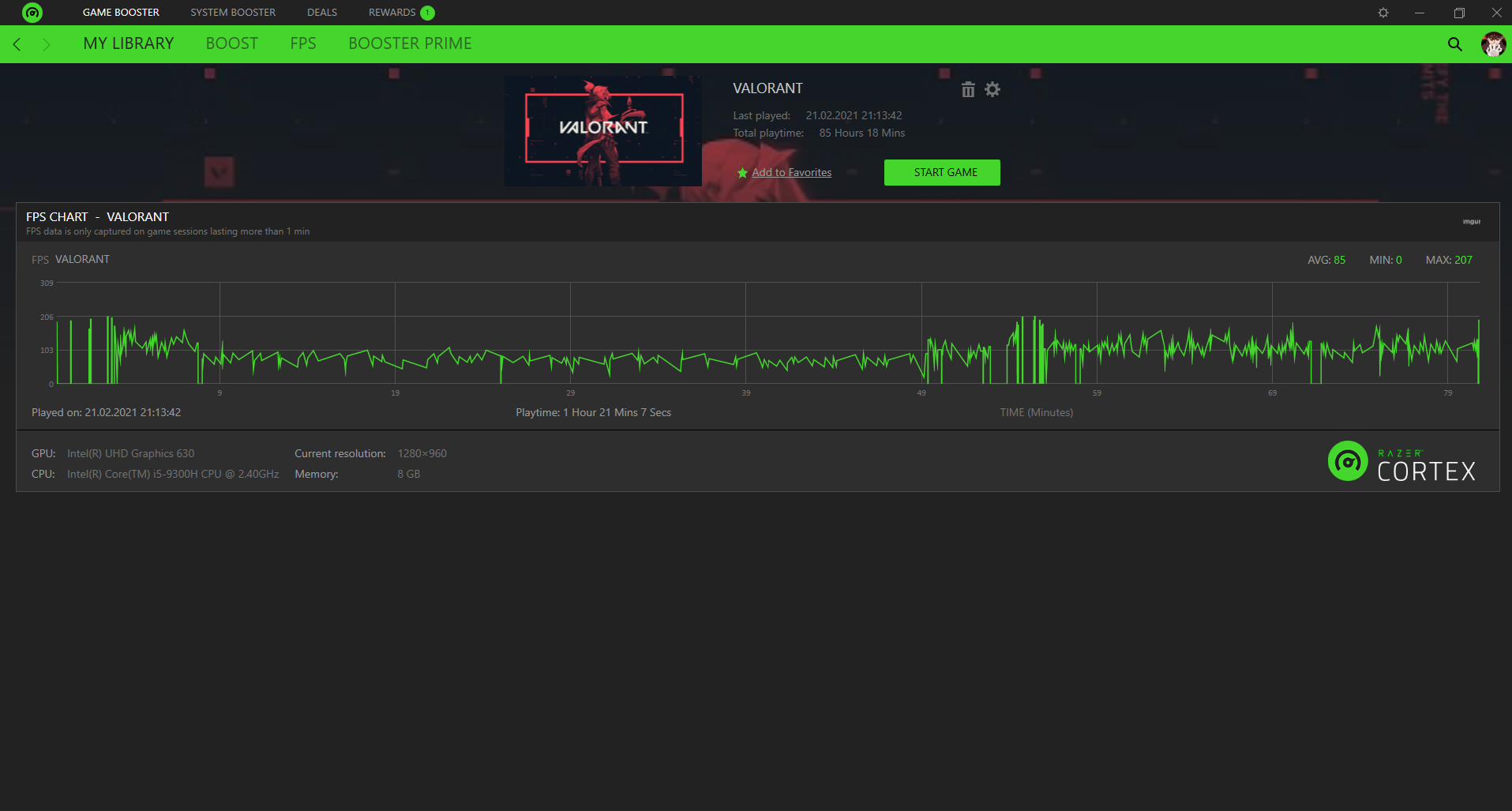Click Played on 21.02.2021 text
This screenshot has height=811, width=1512.
(x=107, y=412)
